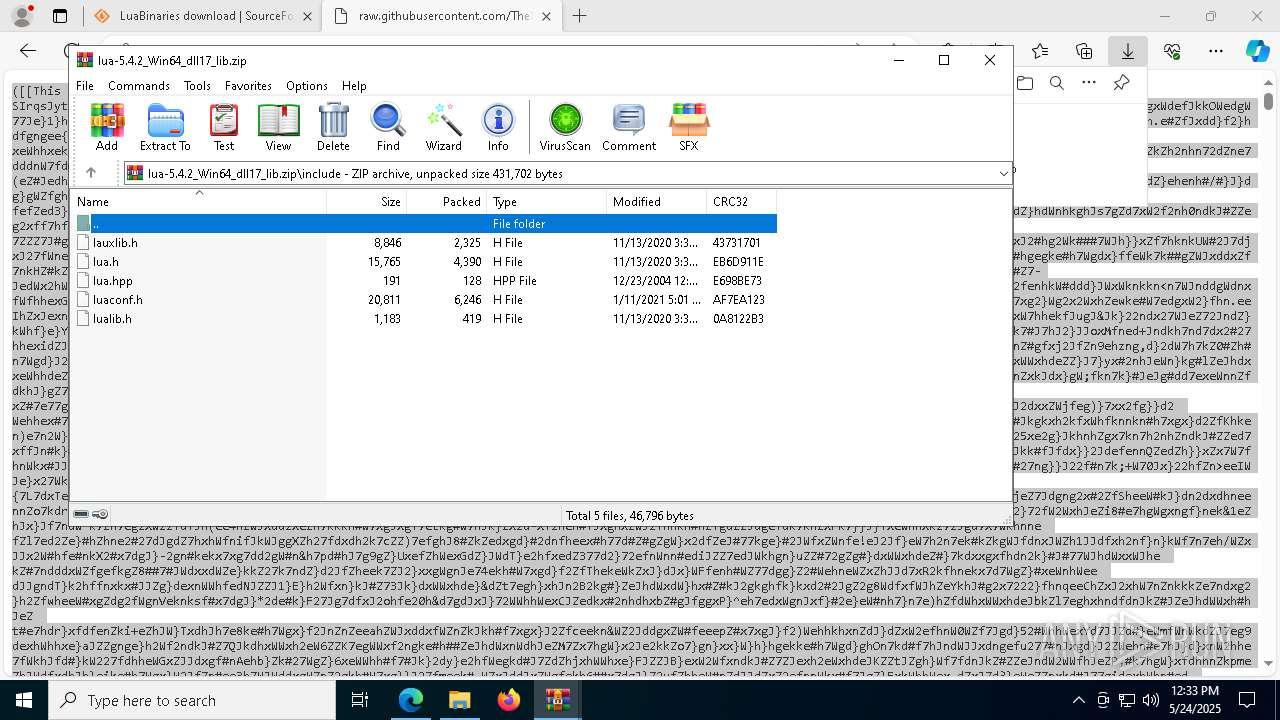This screenshot has width=1280, height=720.
Task: Open the File menu
Action: [x=85, y=86]
